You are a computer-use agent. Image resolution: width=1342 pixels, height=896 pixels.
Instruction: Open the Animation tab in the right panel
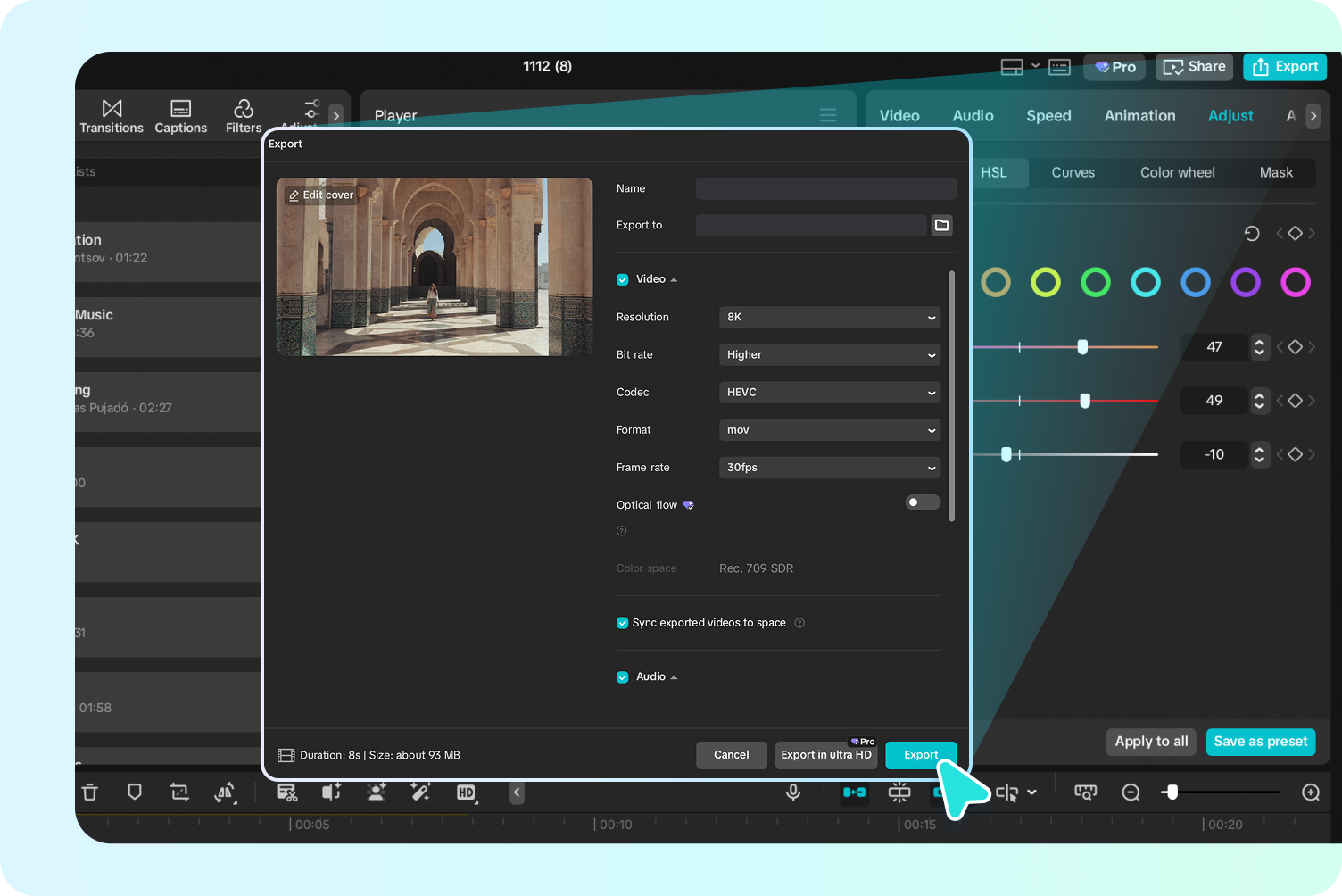(1139, 115)
